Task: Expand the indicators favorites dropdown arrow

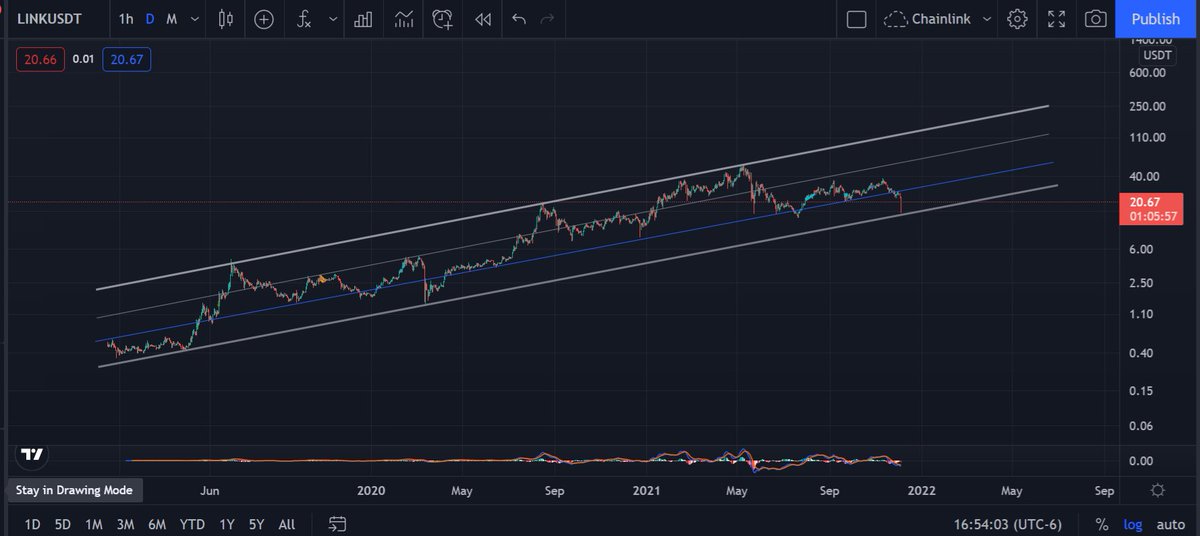Action: pos(332,19)
